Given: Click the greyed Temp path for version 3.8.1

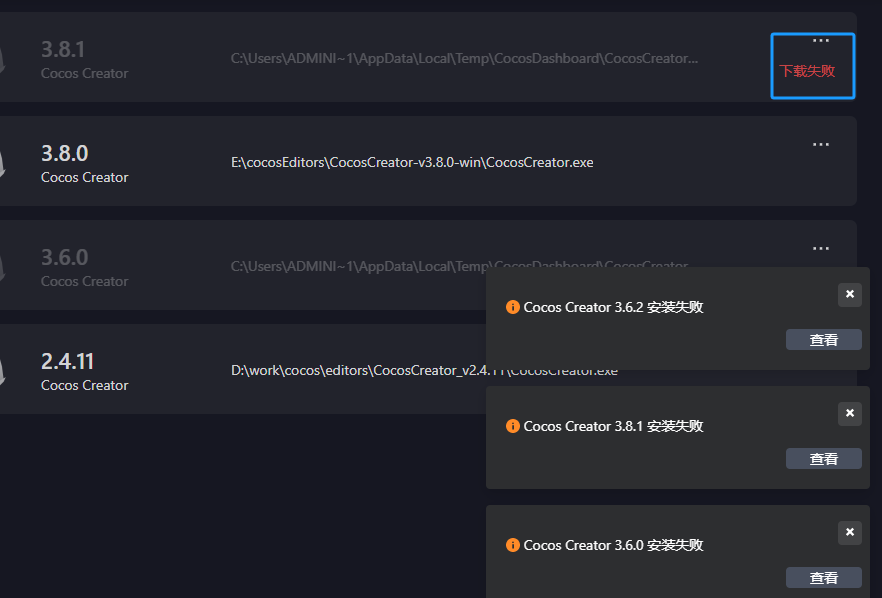Looking at the screenshot, I should coord(464,58).
